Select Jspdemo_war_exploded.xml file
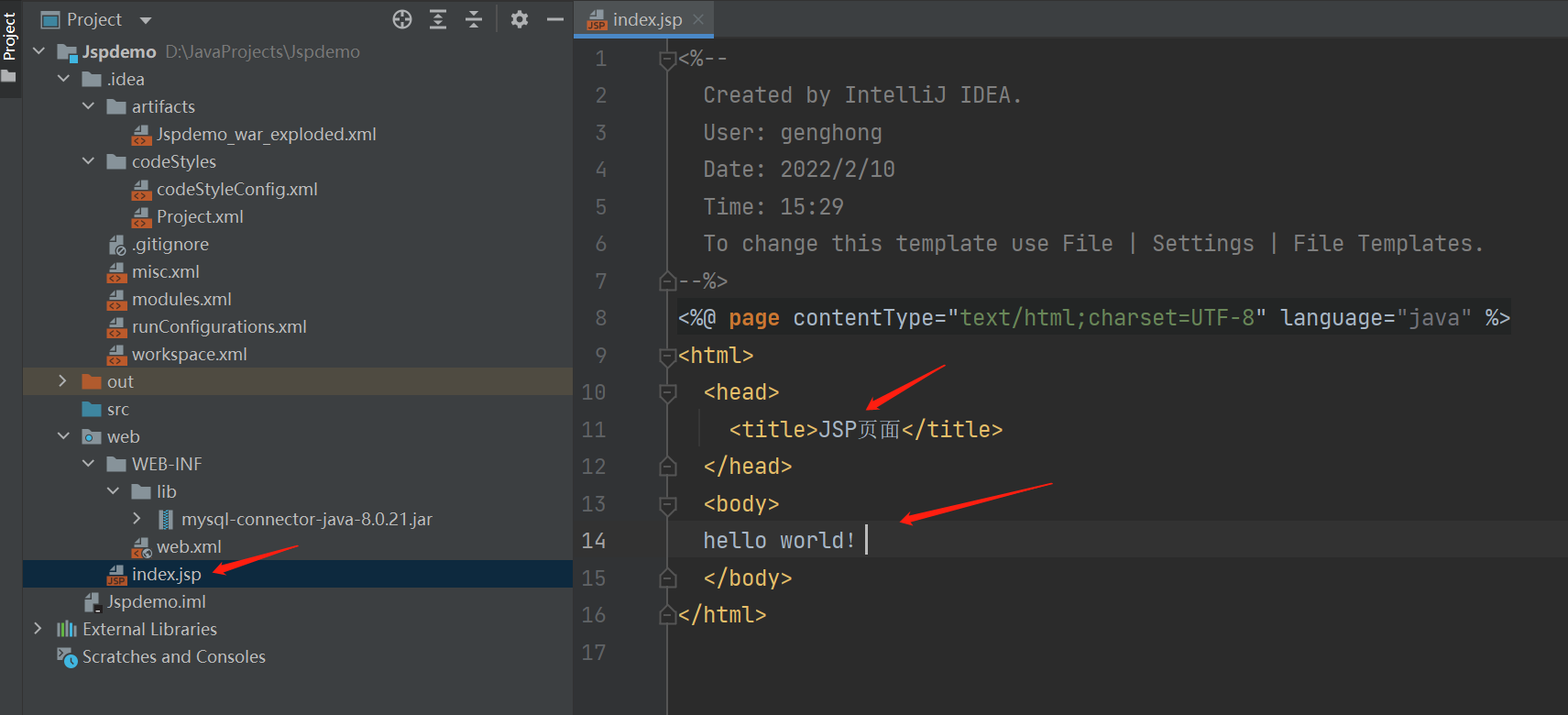 [x=266, y=134]
